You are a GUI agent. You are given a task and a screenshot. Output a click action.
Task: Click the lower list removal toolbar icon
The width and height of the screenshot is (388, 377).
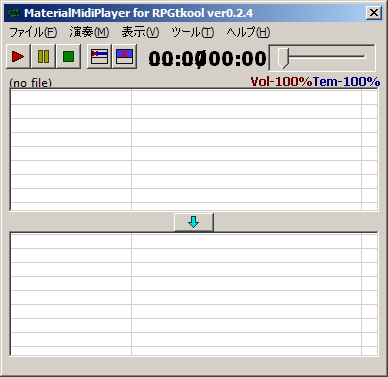[124, 56]
